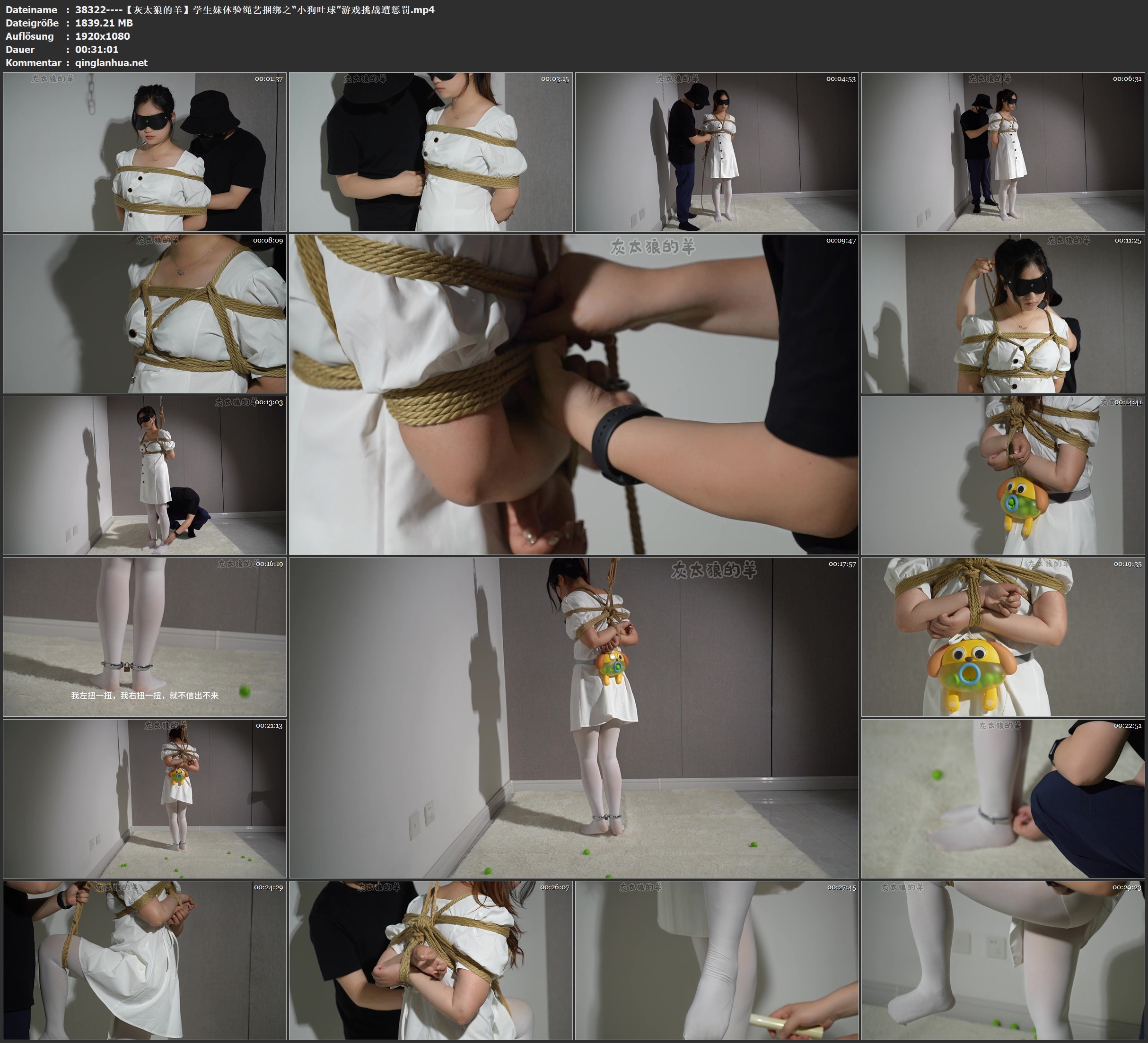Image resolution: width=1148 pixels, height=1043 pixels.
Task: Open the thumbnail timestamped 00:03:15
Action: [430, 151]
